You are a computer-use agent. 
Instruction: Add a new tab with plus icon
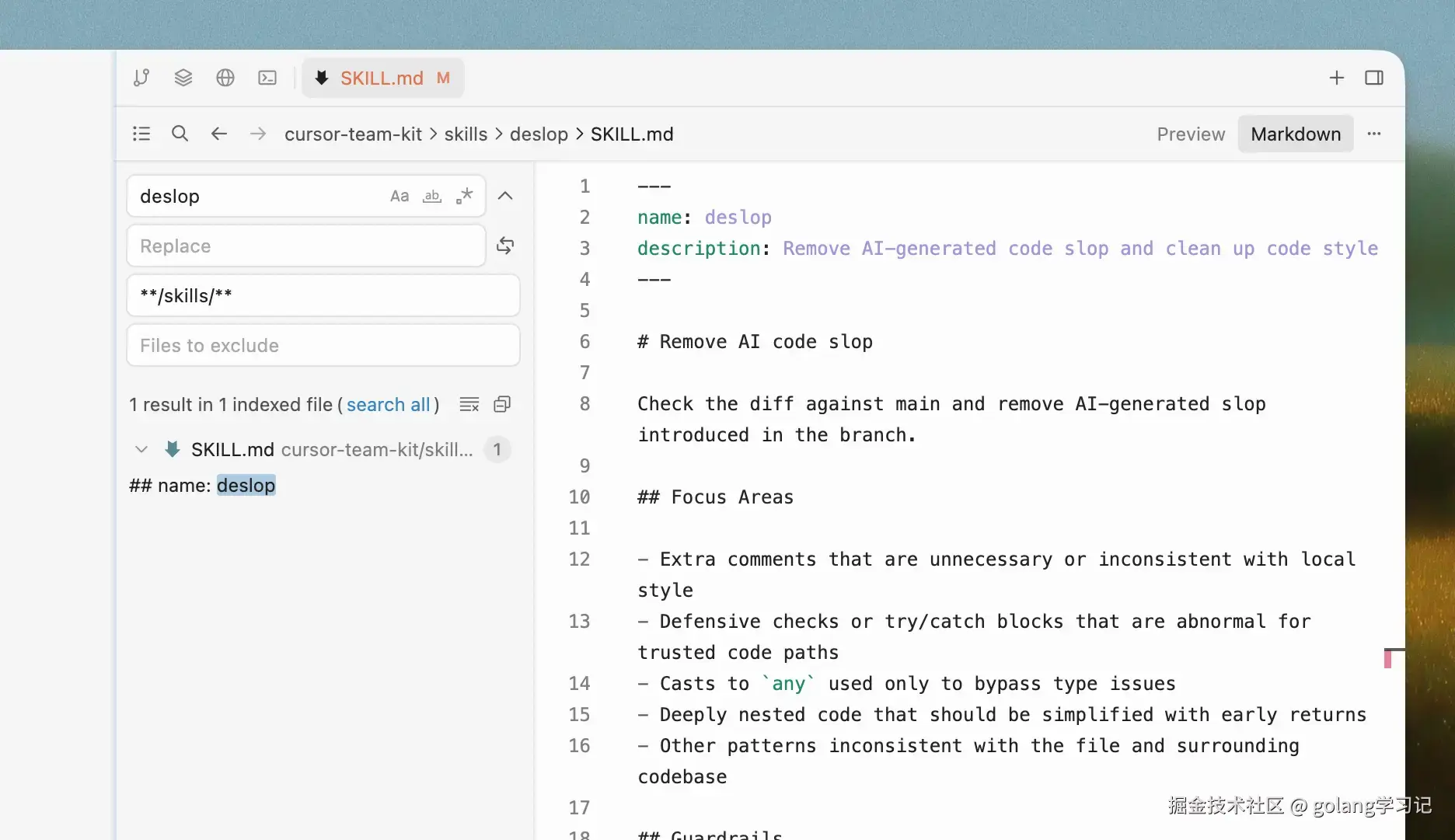1337,78
